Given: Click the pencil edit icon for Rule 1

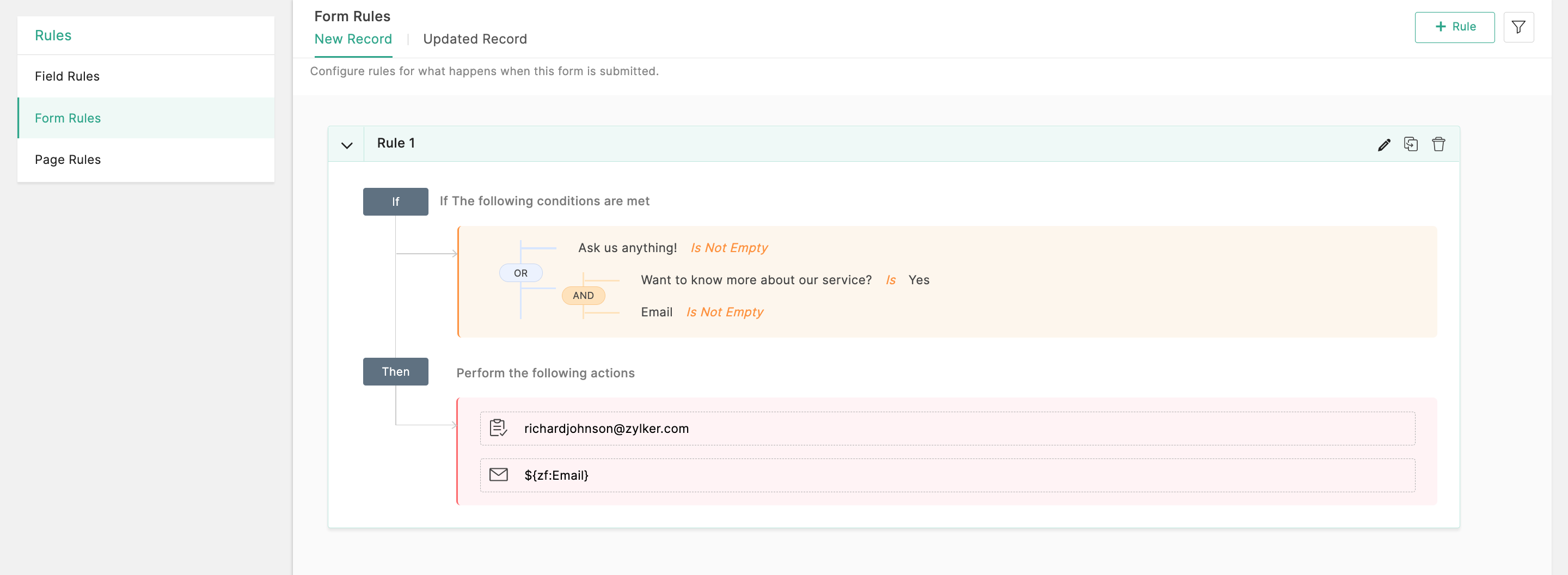Looking at the screenshot, I should click(1383, 144).
